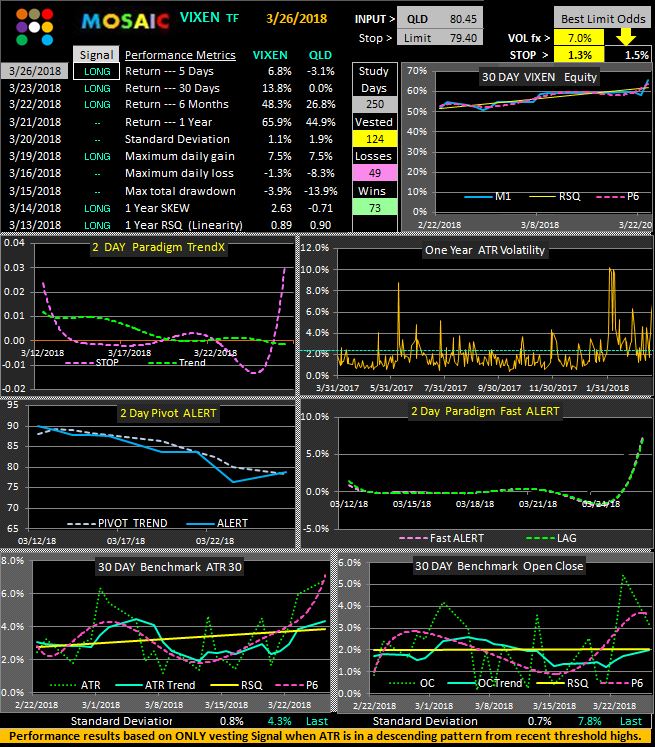This screenshot has width=655, height=747.
Task: Click the orange performance disclaimer banner
Action: 325,736
